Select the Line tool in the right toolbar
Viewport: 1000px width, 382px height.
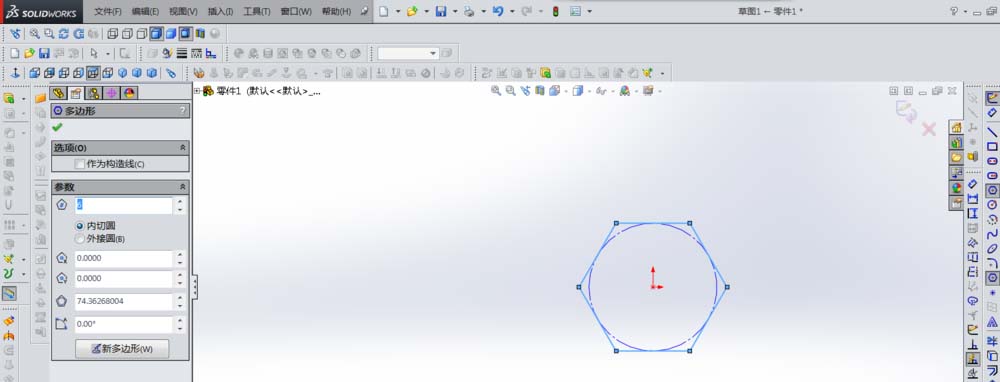click(x=992, y=132)
